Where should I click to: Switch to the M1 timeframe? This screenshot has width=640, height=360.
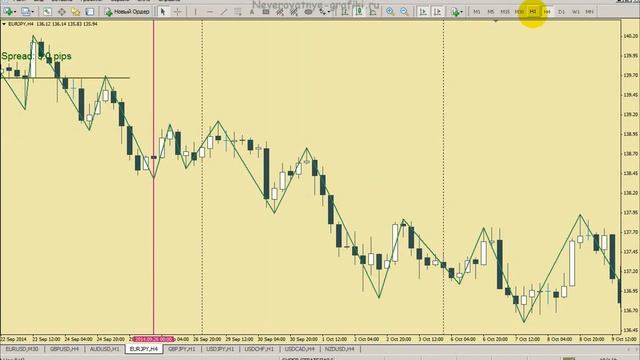pos(477,12)
